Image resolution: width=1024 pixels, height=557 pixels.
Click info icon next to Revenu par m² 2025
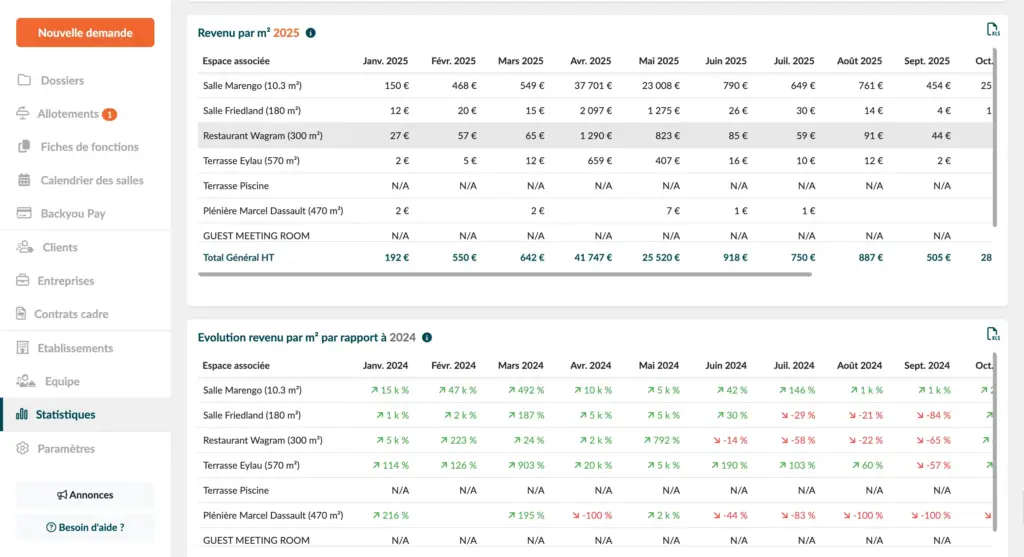[x=310, y=33]
